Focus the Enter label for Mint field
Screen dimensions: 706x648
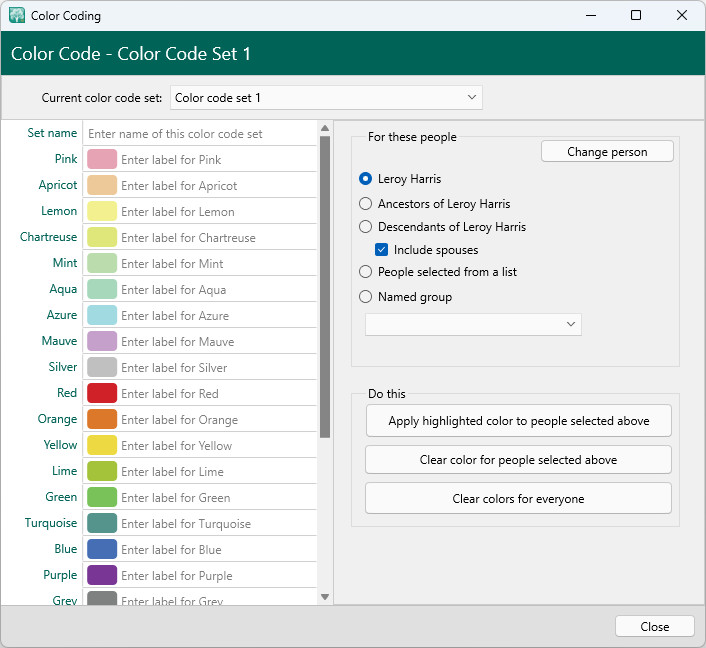point(218,263)
